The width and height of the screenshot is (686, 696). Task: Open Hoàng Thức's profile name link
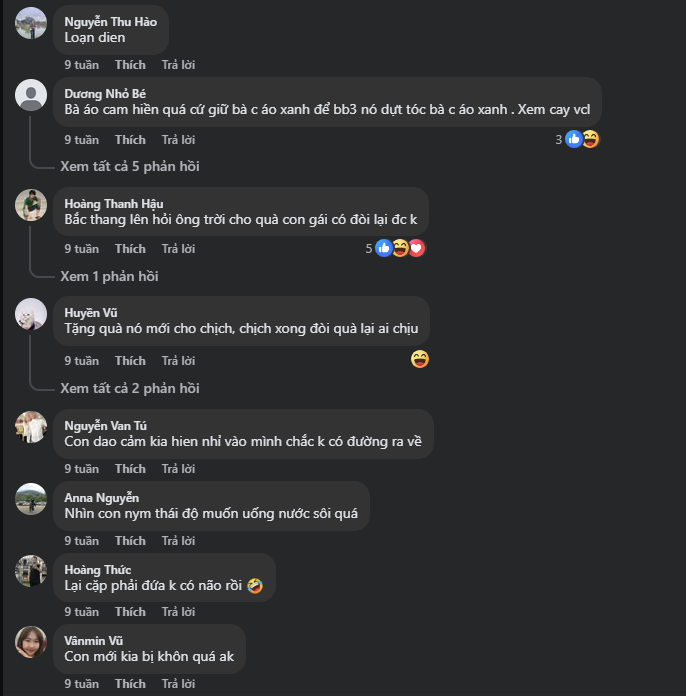[98, 570]
